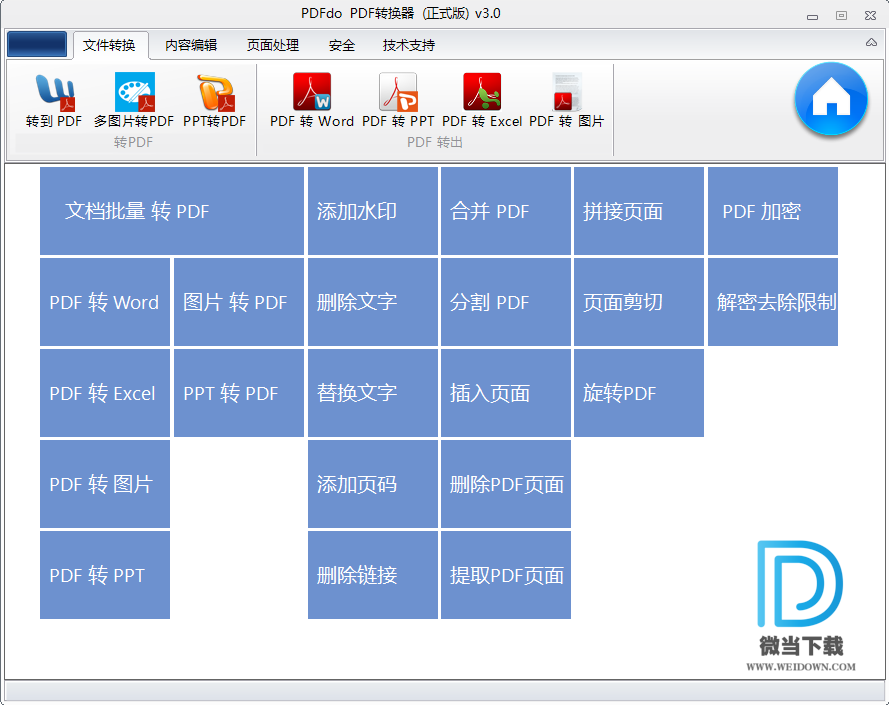The height and width of the screenshot is (705, 889).
Task: Open the 拼接页面 tile
Action: (639, 211)
